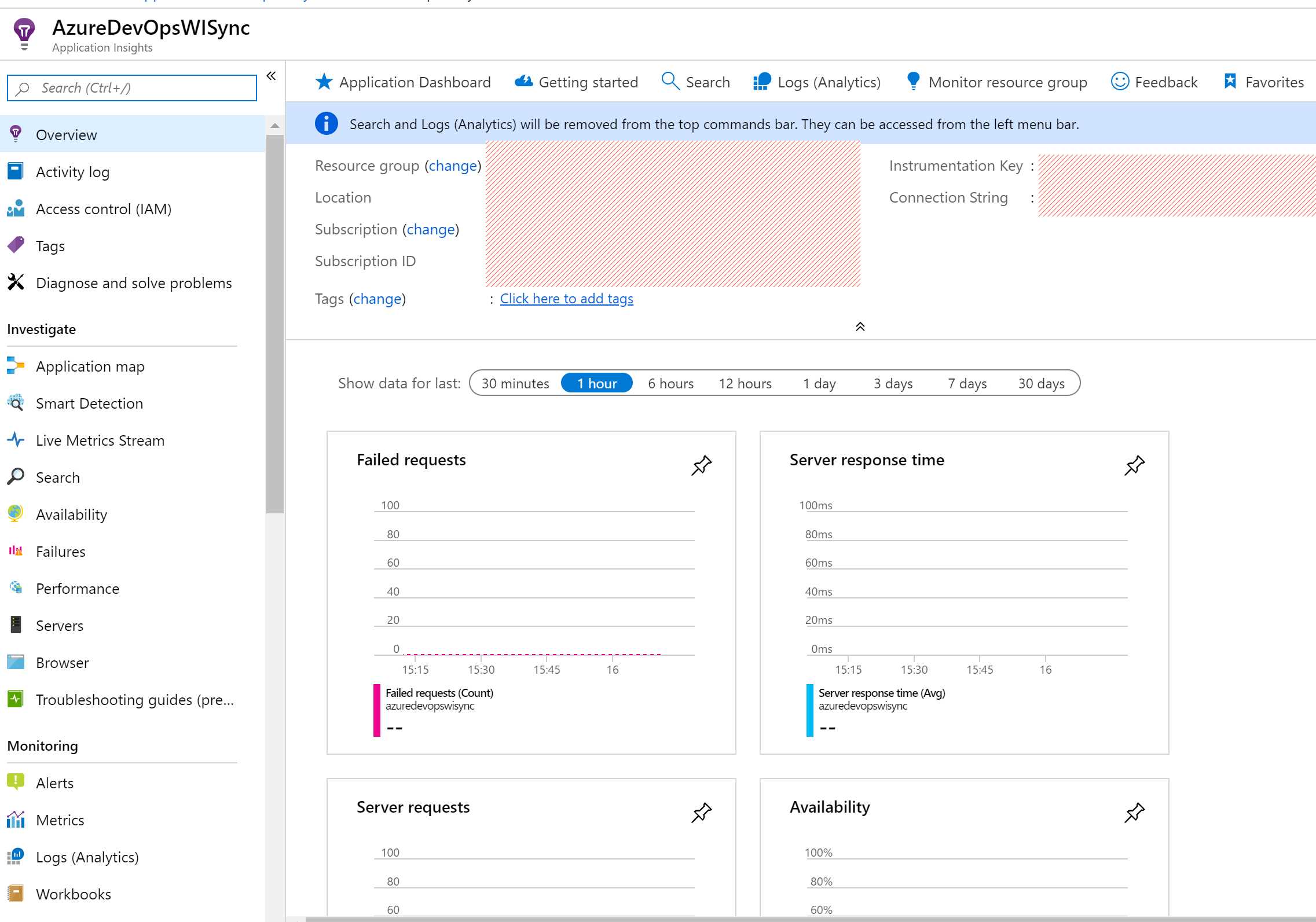
Task: Change the Resource group
Action: point(453,166)
